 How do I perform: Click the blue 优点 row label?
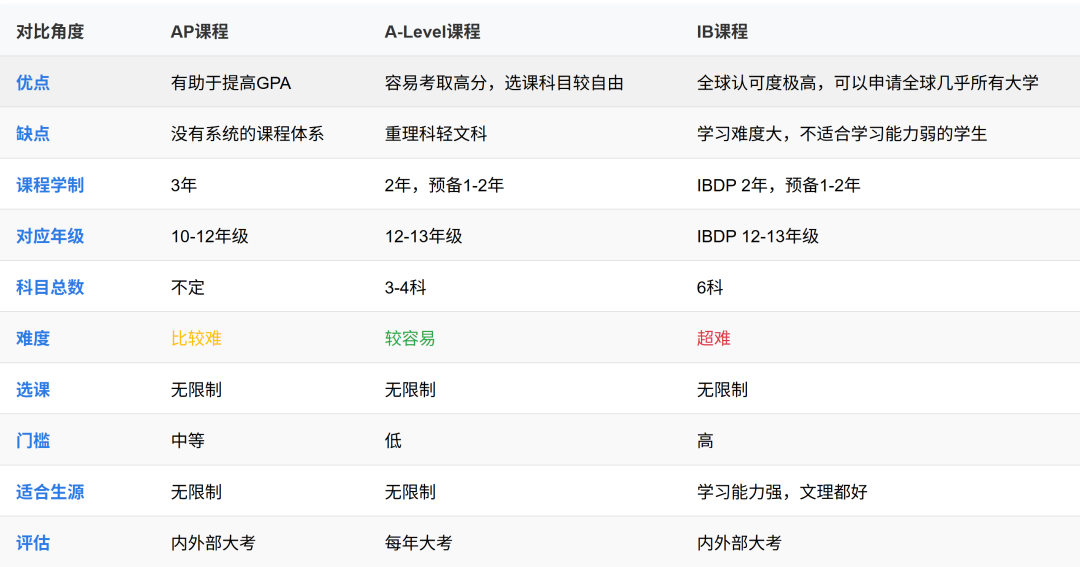[x=33, y=83]
